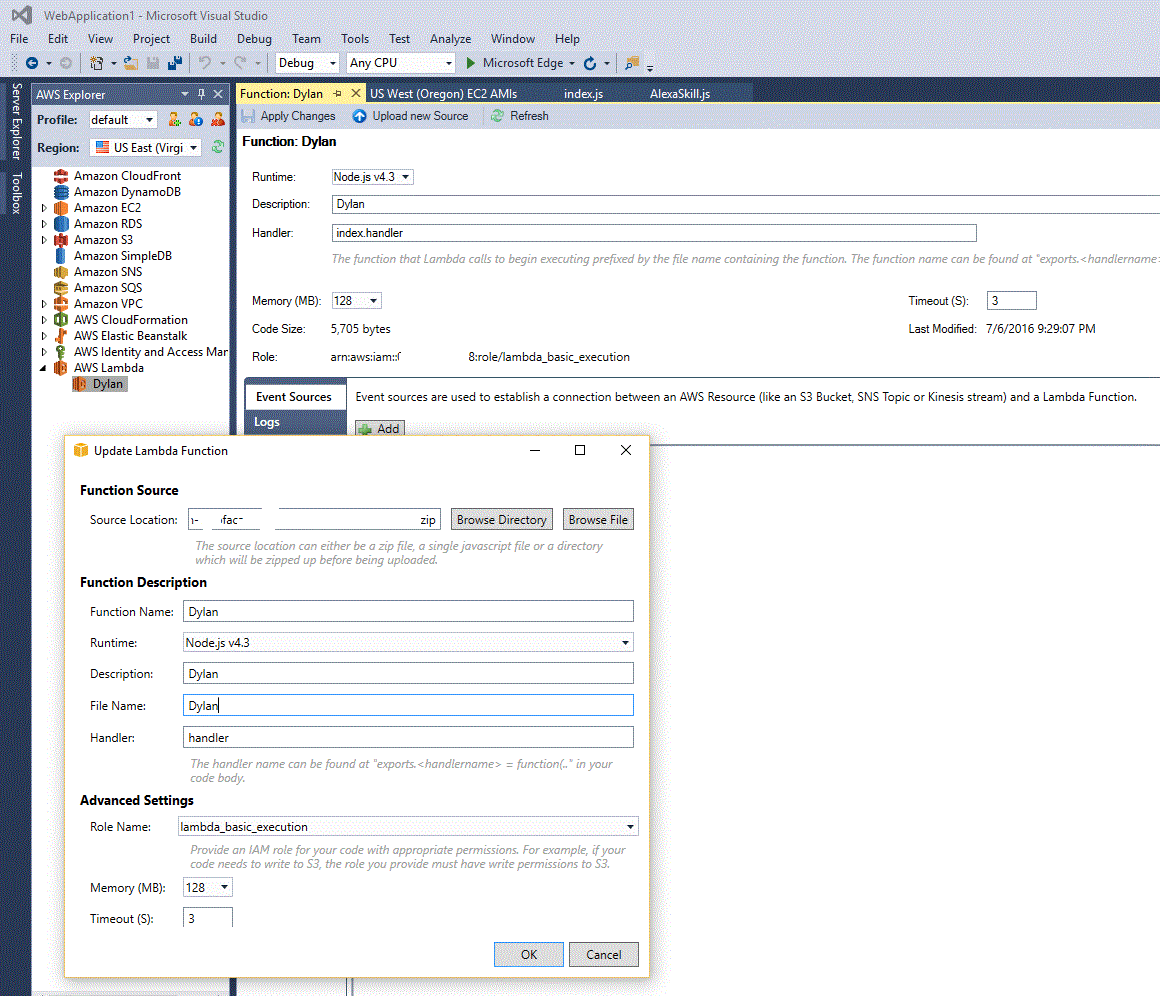
Task: Open the Region dropdown showing US East
Action: click(145, 147)
